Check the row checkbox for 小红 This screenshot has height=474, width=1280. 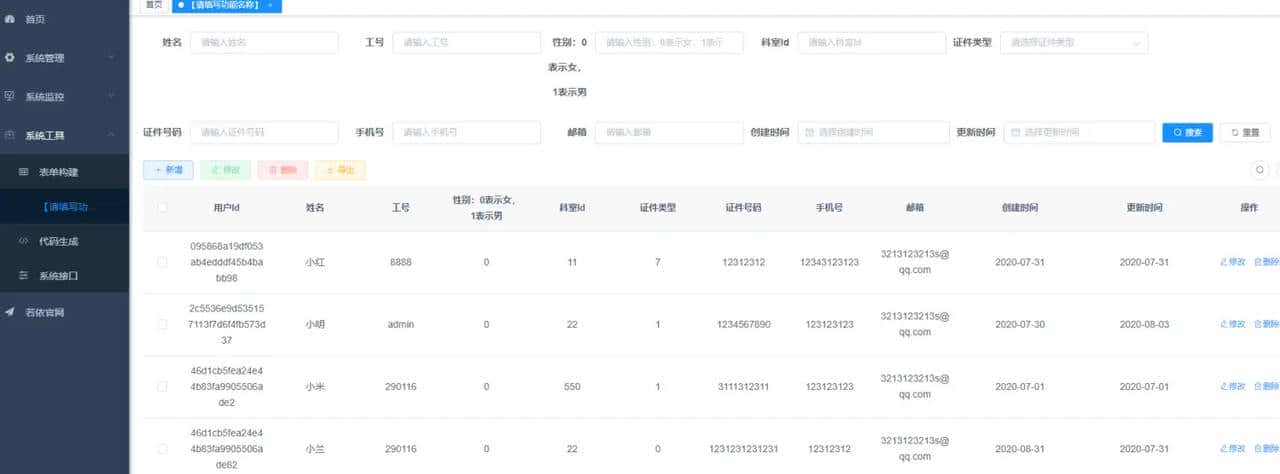coord(162,262)
